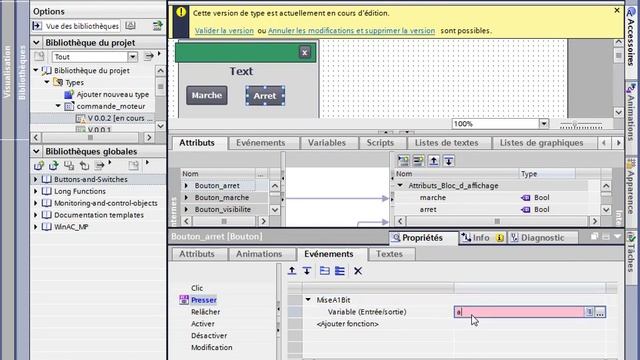Click the open global library icon
640x360 pixels.
tap(54, 165)
